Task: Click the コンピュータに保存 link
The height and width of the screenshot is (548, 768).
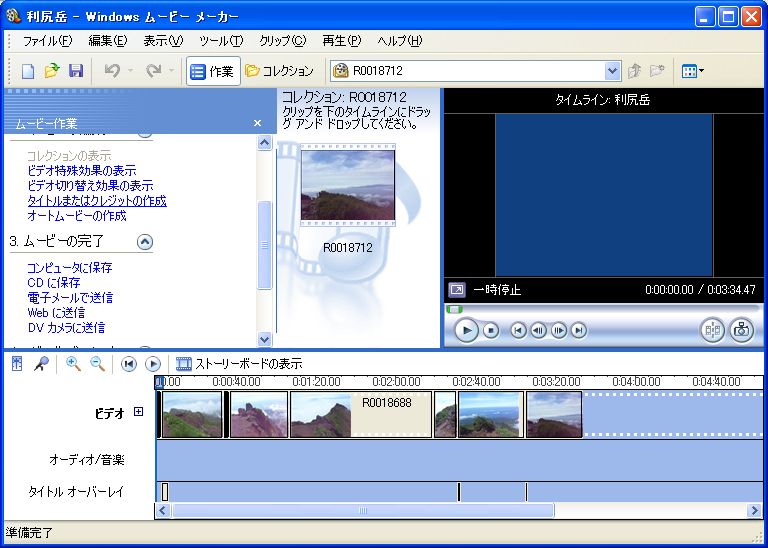Action: [x=69, y=268]
